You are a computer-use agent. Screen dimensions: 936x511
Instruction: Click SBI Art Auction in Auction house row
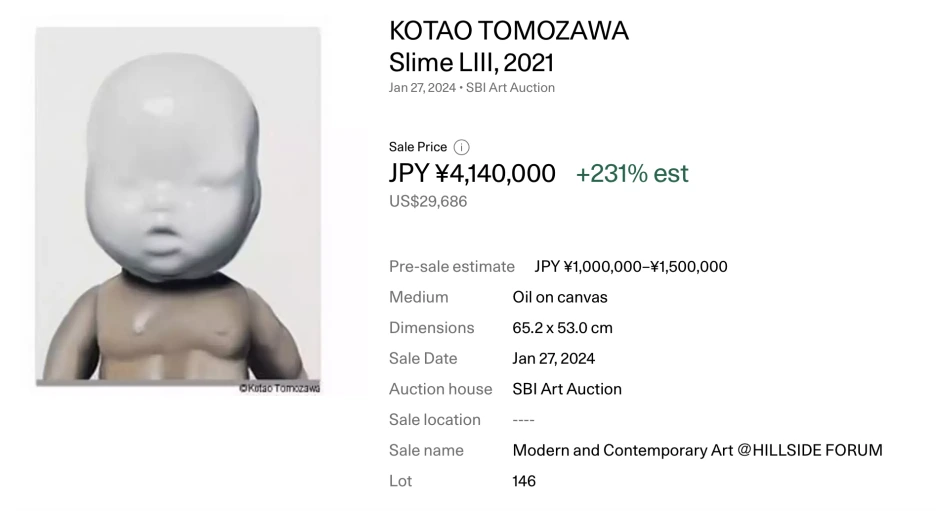(567, 389)
